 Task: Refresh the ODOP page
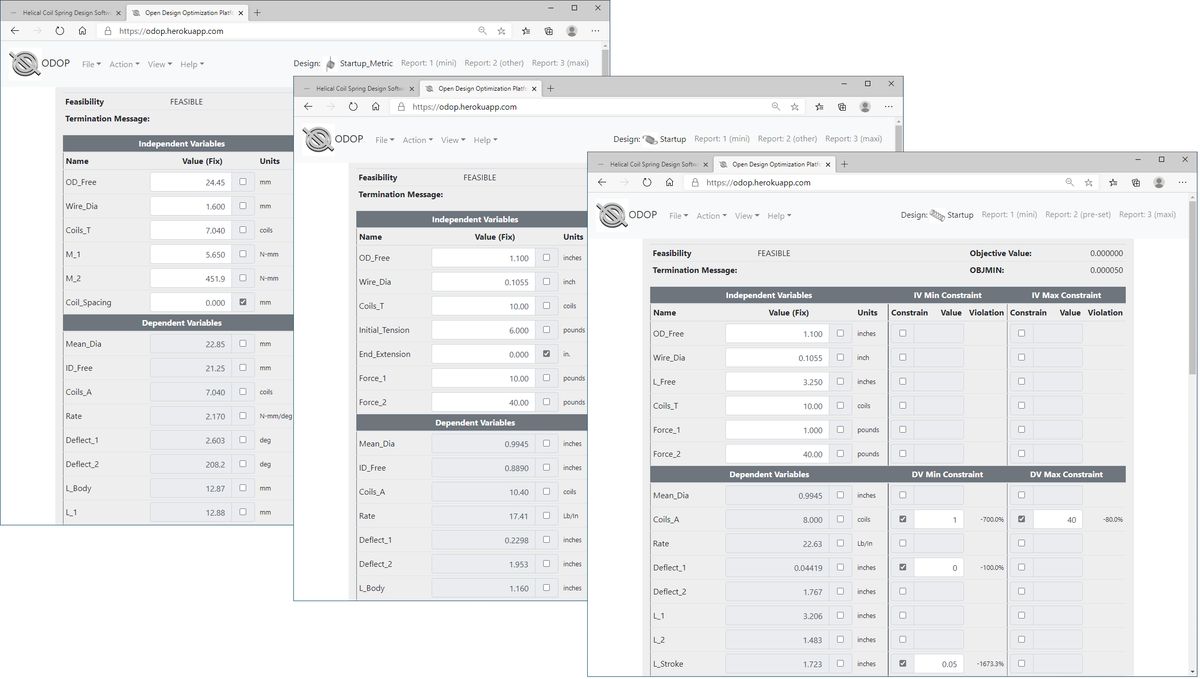click(x=647, y=182)
